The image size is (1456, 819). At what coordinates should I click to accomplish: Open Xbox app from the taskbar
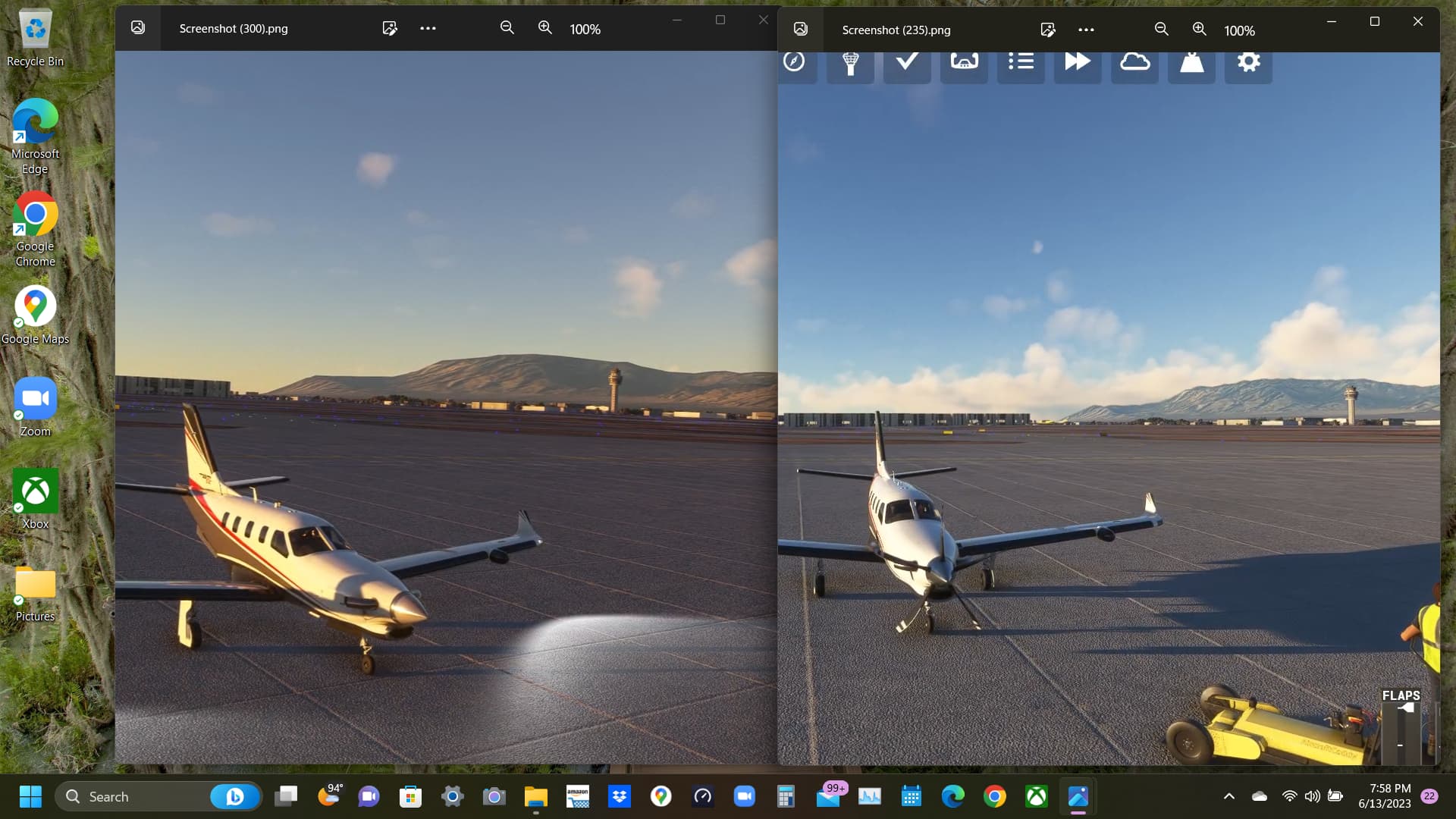point(1036,796)
